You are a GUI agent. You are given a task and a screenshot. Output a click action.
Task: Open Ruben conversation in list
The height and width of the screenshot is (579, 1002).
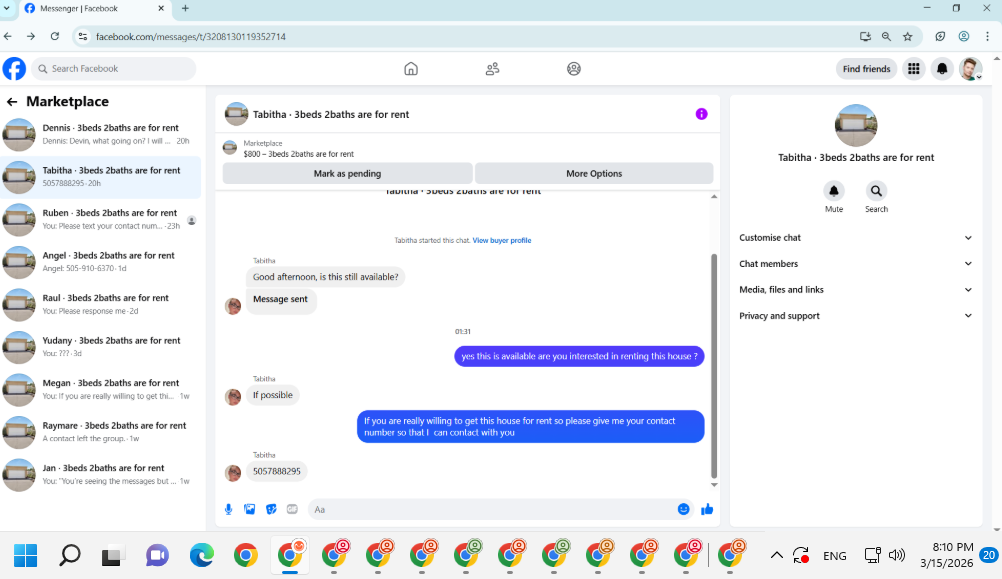click(102, 219)
